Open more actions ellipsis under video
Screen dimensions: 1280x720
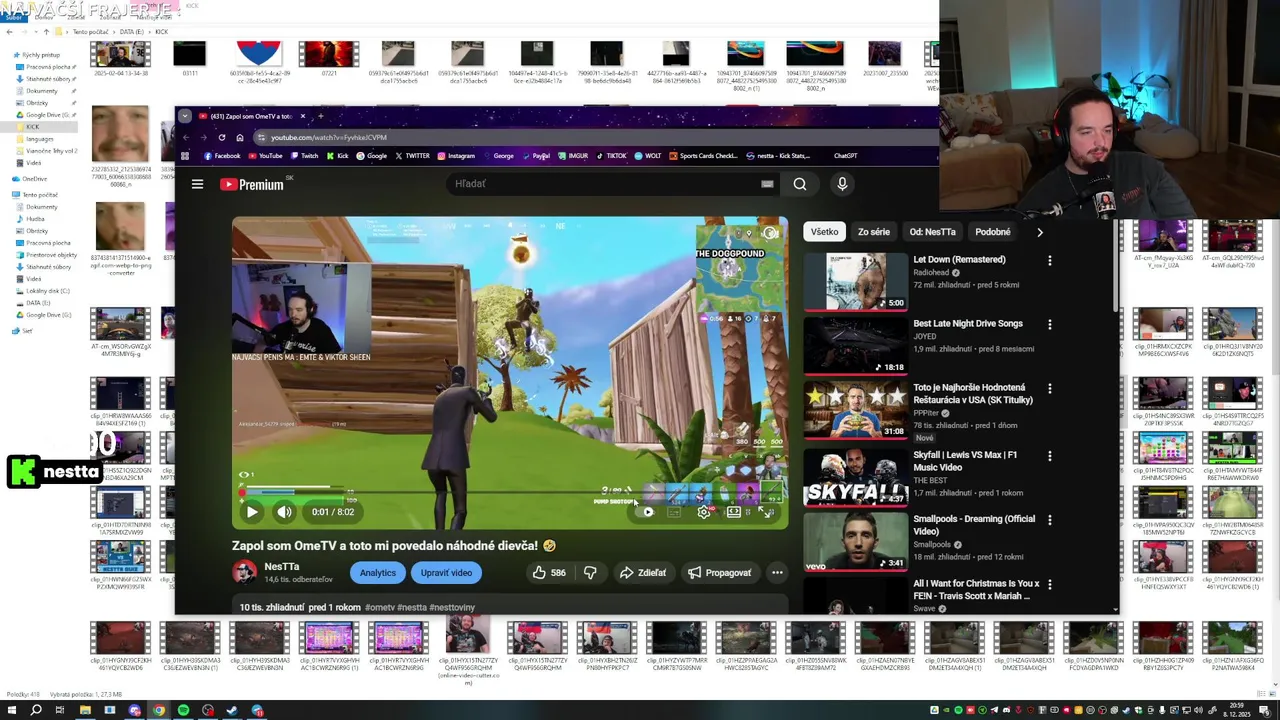[777, 573]
